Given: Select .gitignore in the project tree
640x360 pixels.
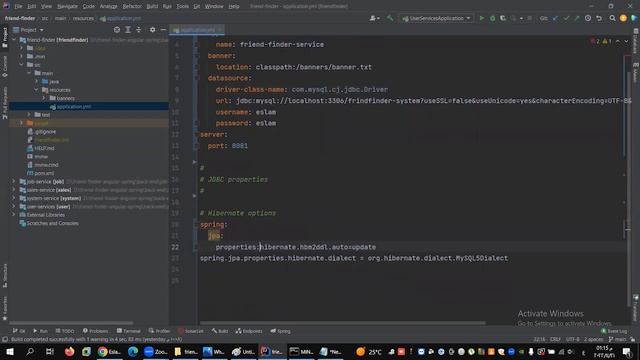Looking at the screenshot, I should click(x=42, y=131).
